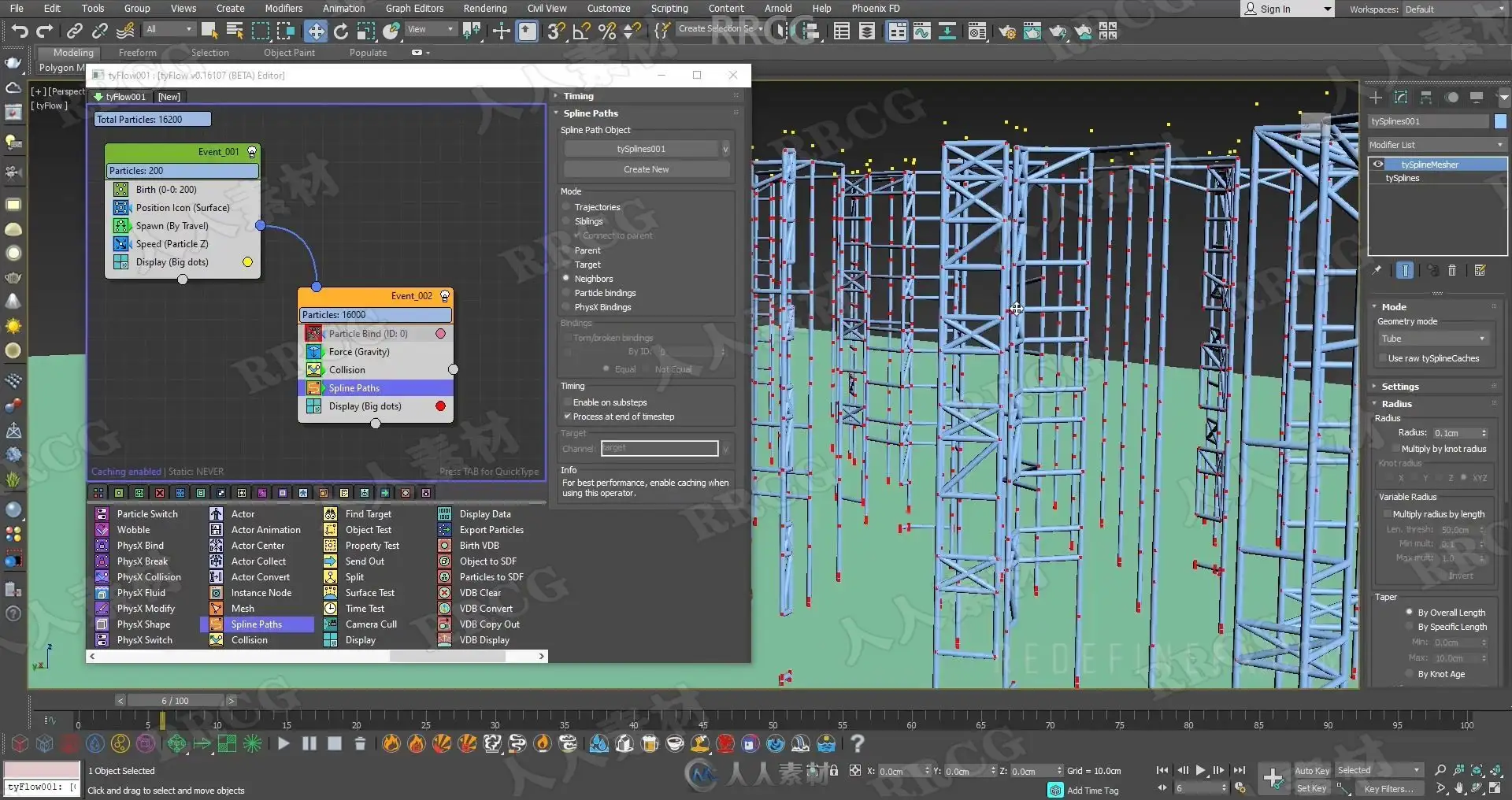This screenshot has height=800, width=1512.
Task: Switch to the Freeform ribbon tab
Action: pyautogui.click(x=138, y=53)
